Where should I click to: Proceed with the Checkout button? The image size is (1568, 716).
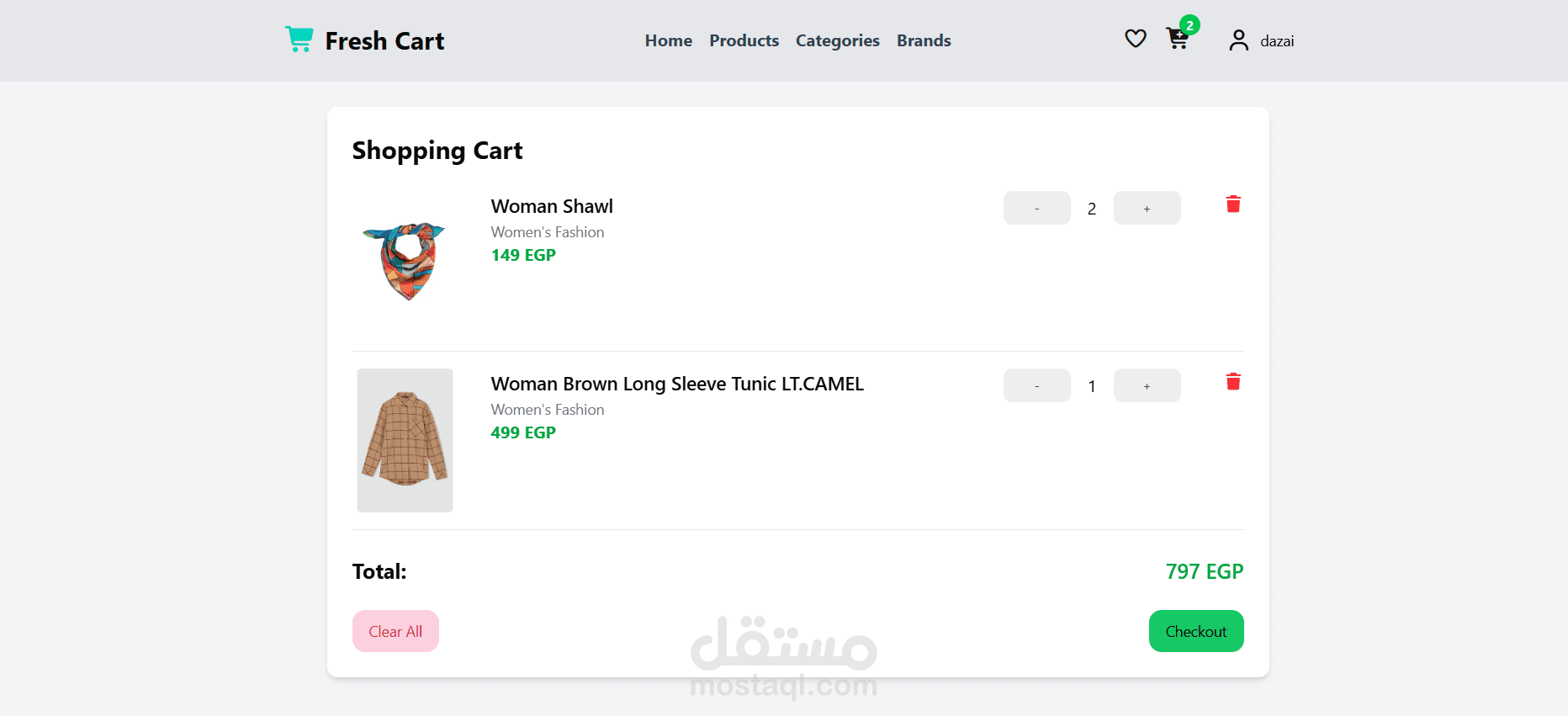[1195, 631]
